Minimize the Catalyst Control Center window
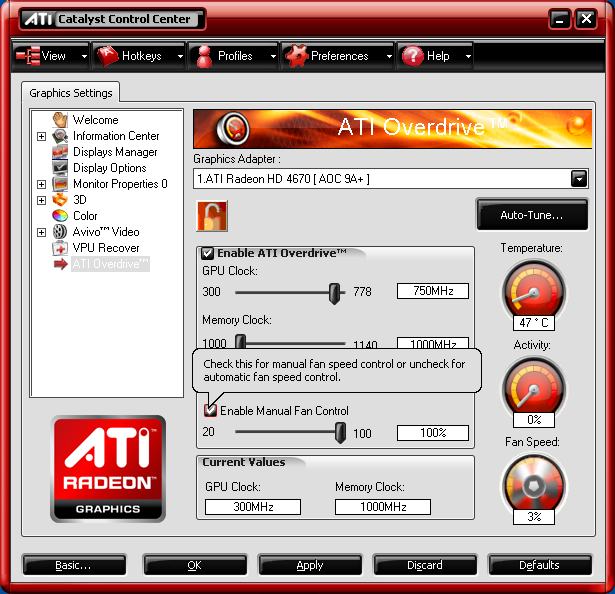Viewport: 615px width, 594px height. click(560, 19)
